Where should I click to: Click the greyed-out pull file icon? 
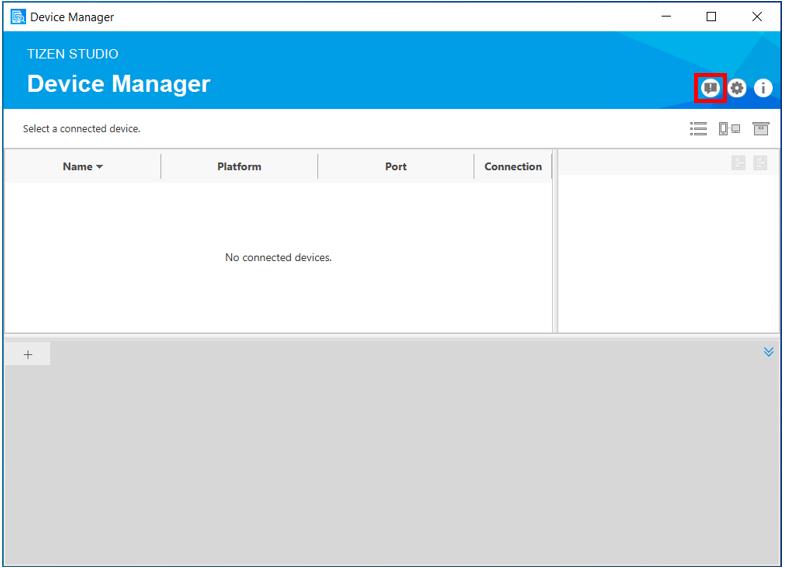click(x=760, y=163)
